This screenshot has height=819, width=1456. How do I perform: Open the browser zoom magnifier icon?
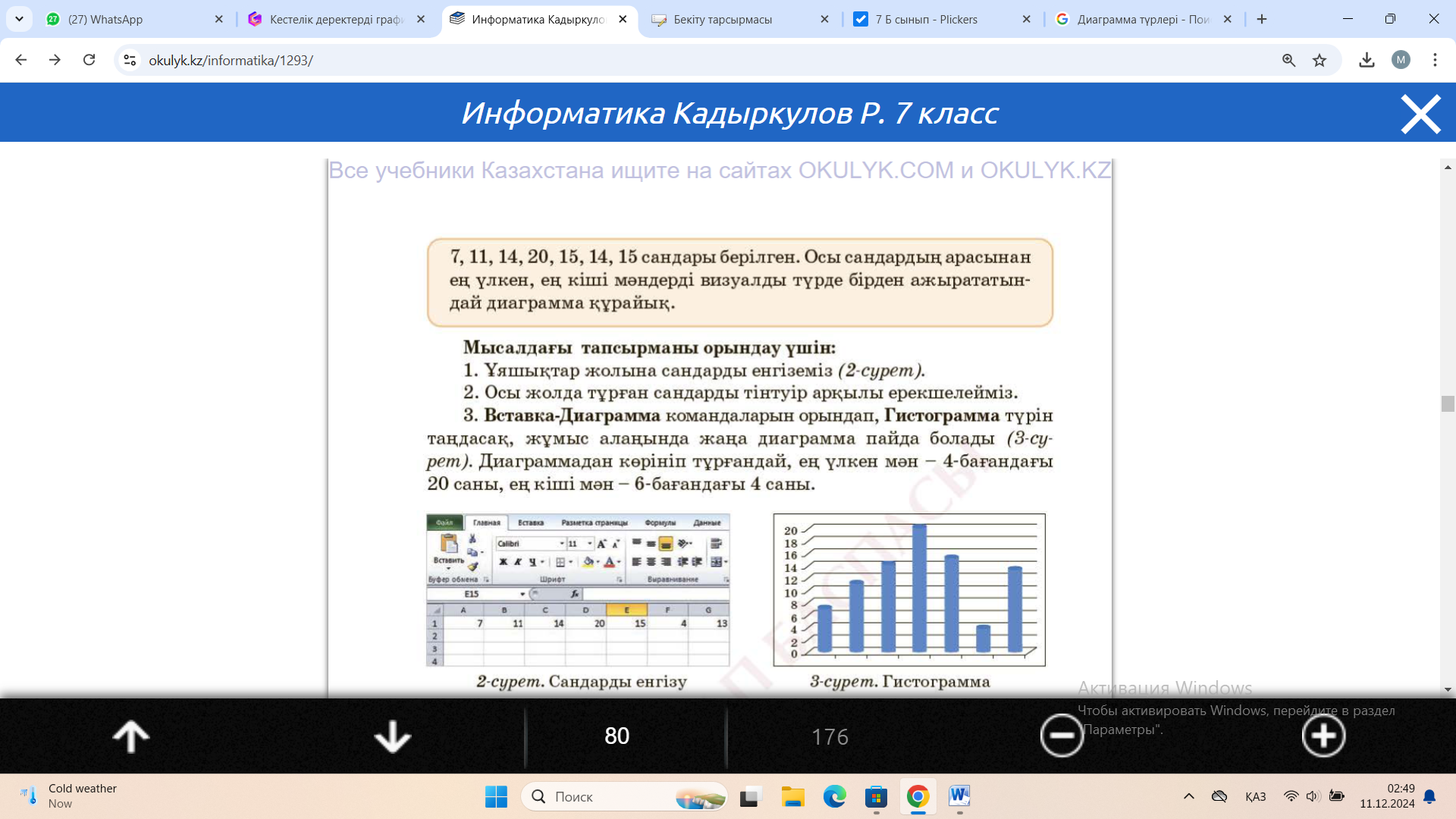(x=1288, y=60)
